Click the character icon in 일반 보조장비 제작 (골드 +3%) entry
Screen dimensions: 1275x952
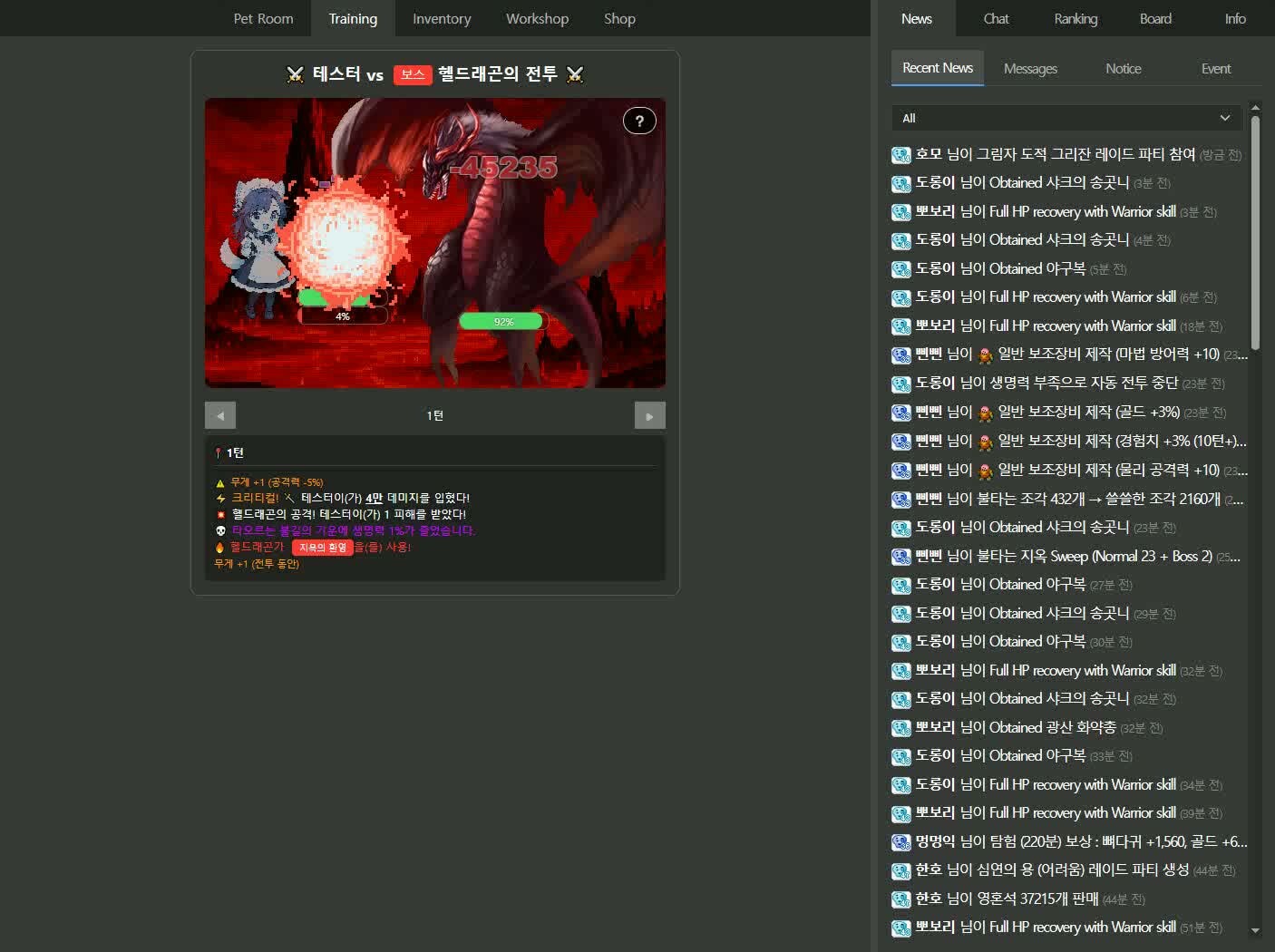click(x=986, y=413)
